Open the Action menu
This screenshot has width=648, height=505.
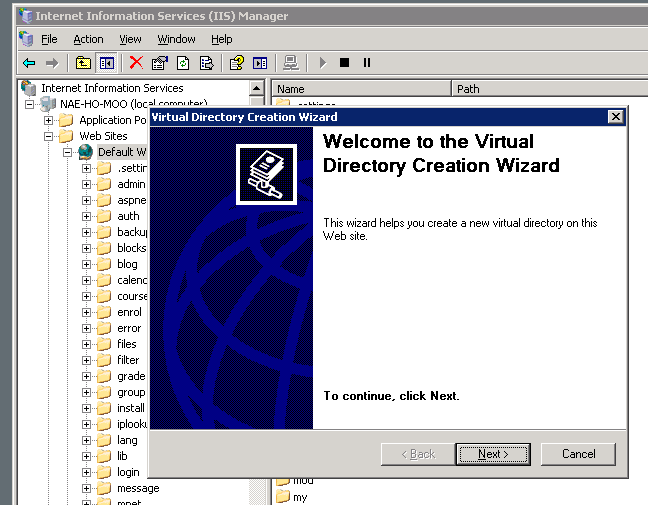[x=88, y=39]
